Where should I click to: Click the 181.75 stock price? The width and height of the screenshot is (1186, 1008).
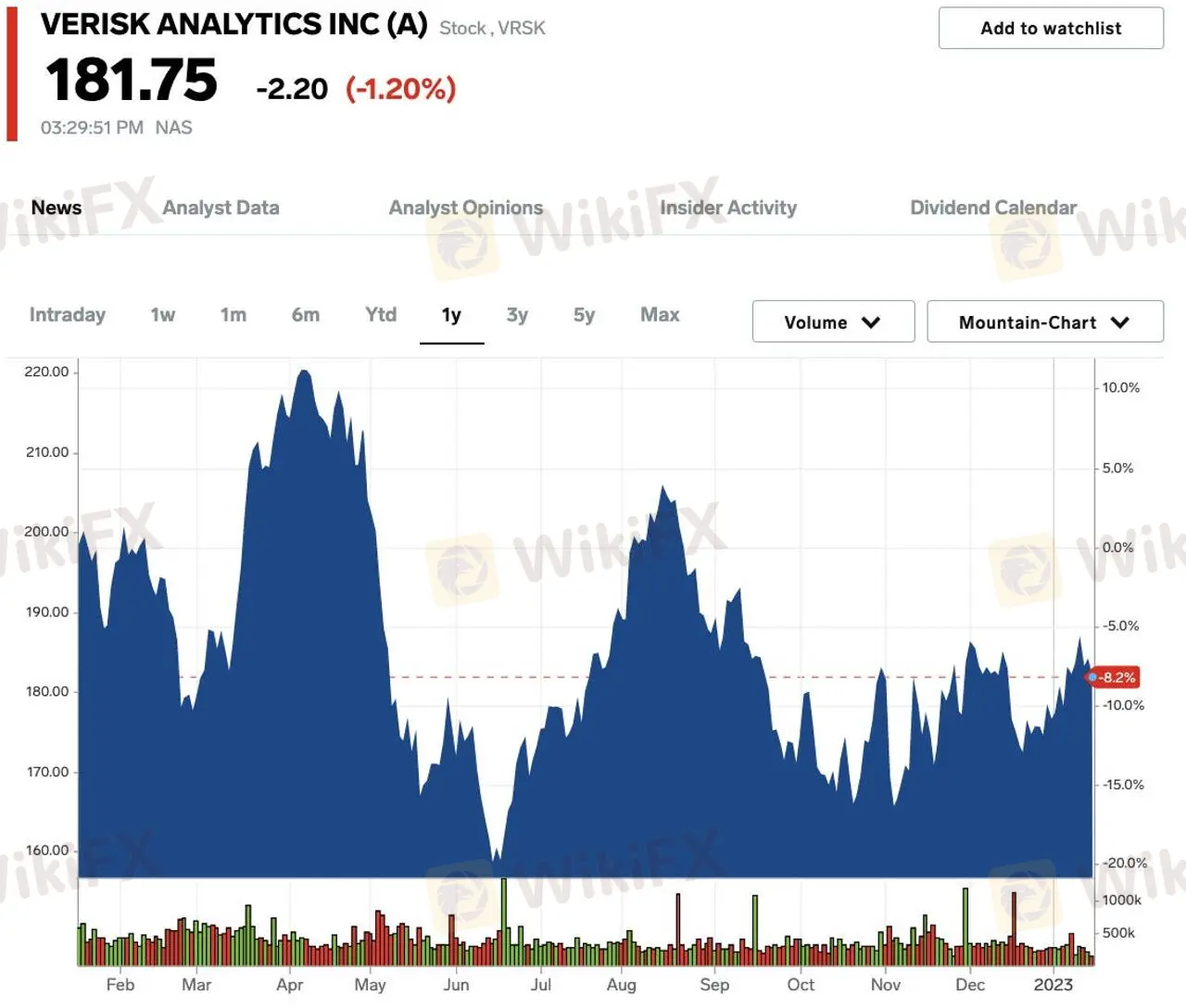coord(132,80)
